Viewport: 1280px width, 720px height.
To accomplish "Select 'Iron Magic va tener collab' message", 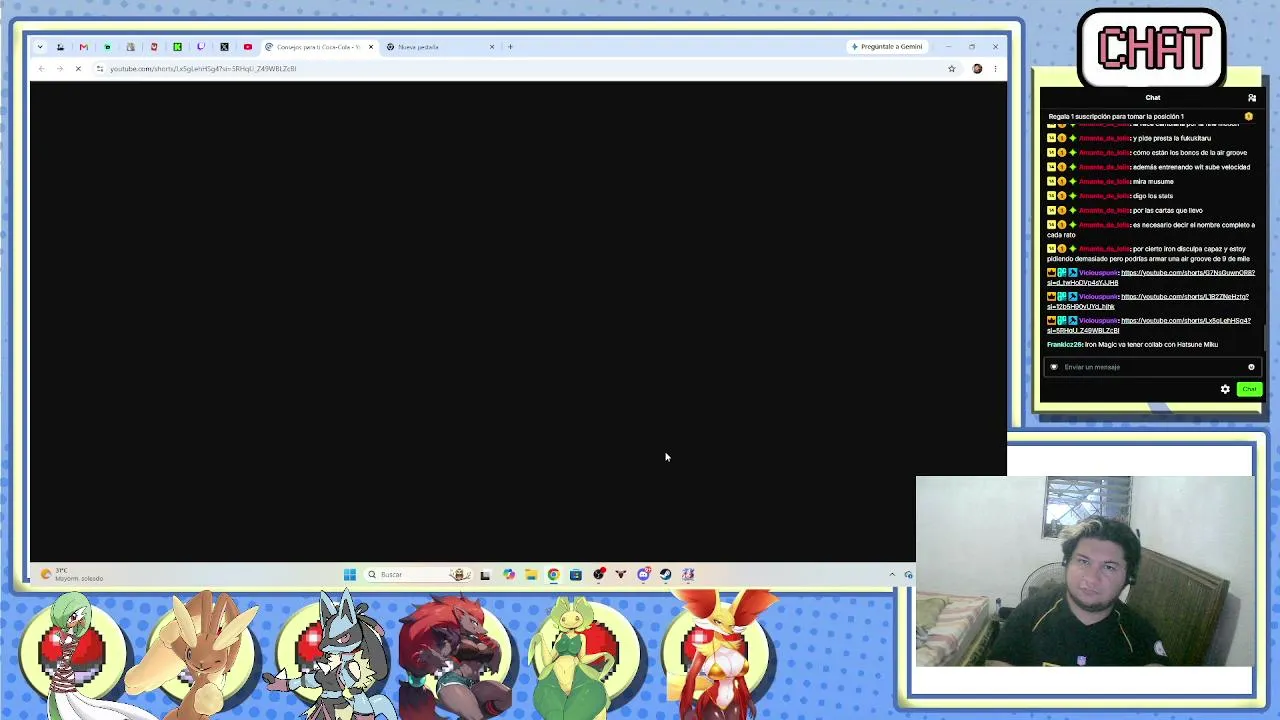I will pos(1151,345).
